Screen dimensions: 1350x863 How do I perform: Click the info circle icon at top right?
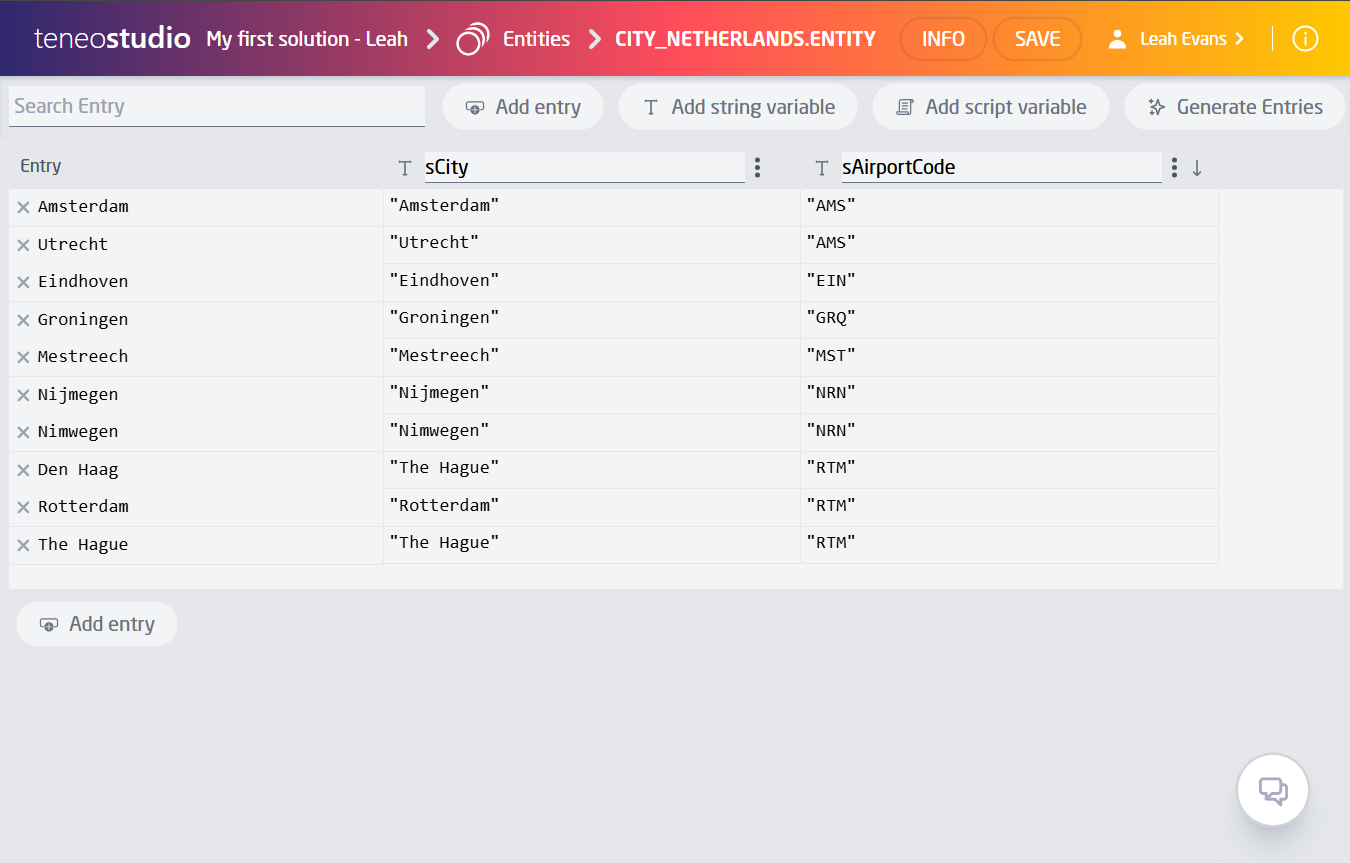(x=1305, y=39)
